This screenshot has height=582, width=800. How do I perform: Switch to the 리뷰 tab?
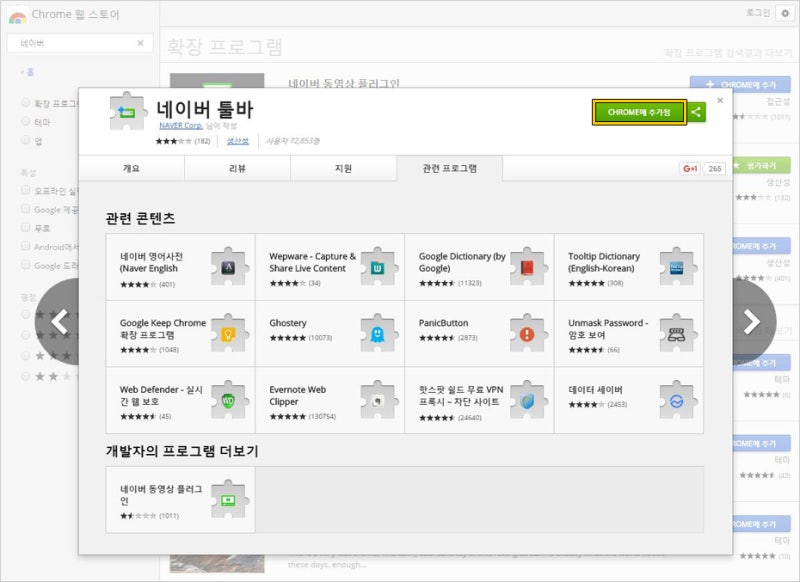click(237, 168)
